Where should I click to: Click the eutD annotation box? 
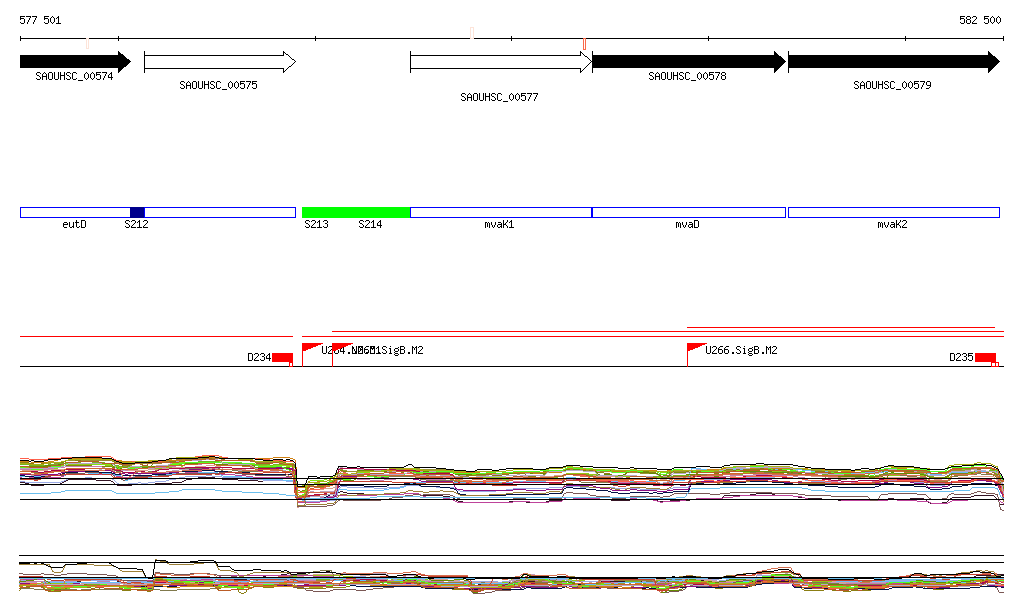point(74,212)
